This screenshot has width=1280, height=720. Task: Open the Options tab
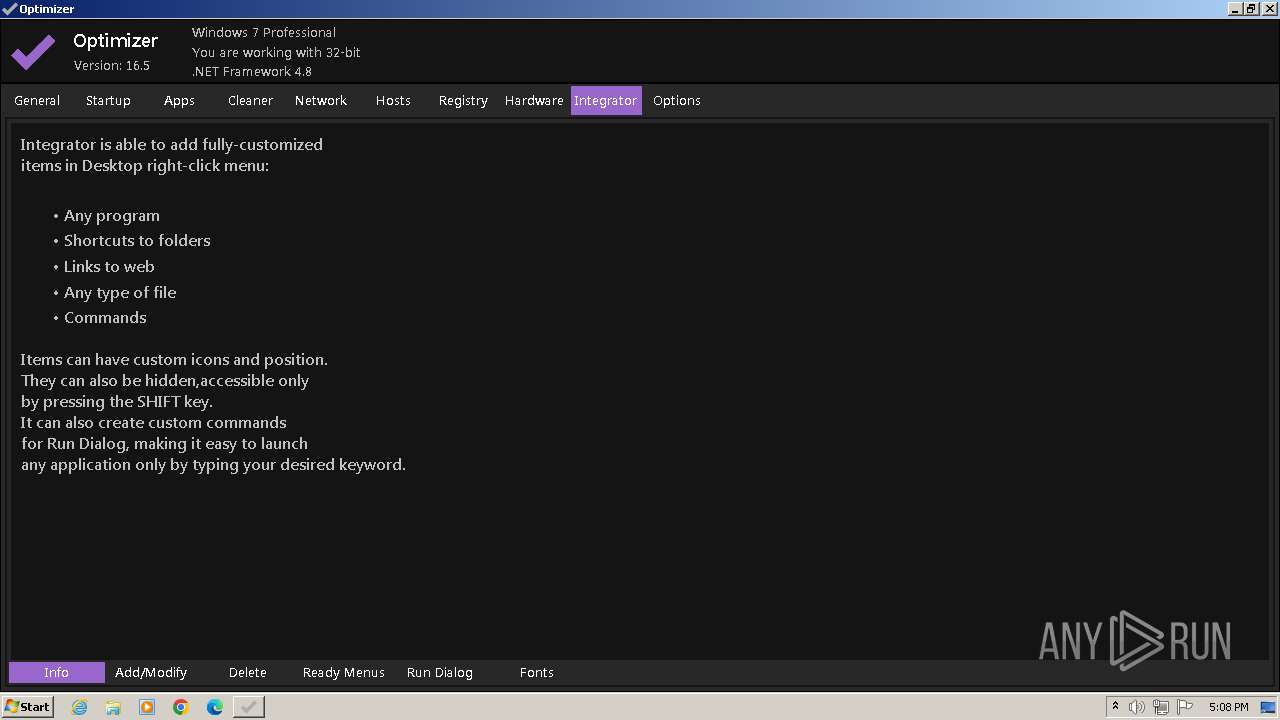(x=677, y=100)
